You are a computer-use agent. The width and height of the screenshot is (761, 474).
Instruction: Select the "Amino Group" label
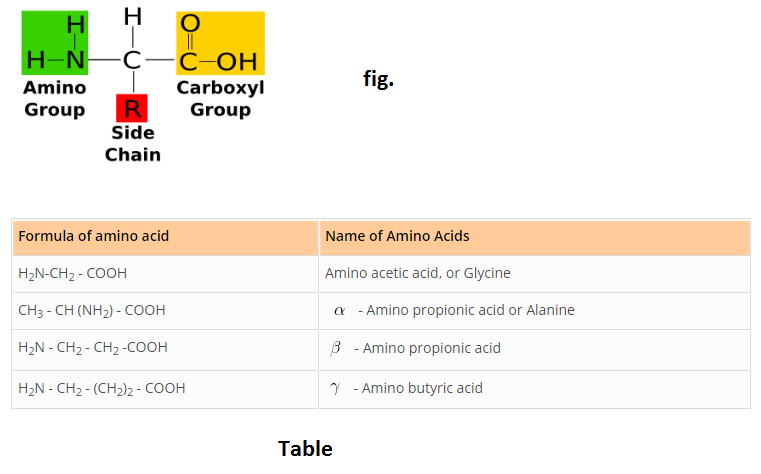pyautogui.click(x=55, y=98)
